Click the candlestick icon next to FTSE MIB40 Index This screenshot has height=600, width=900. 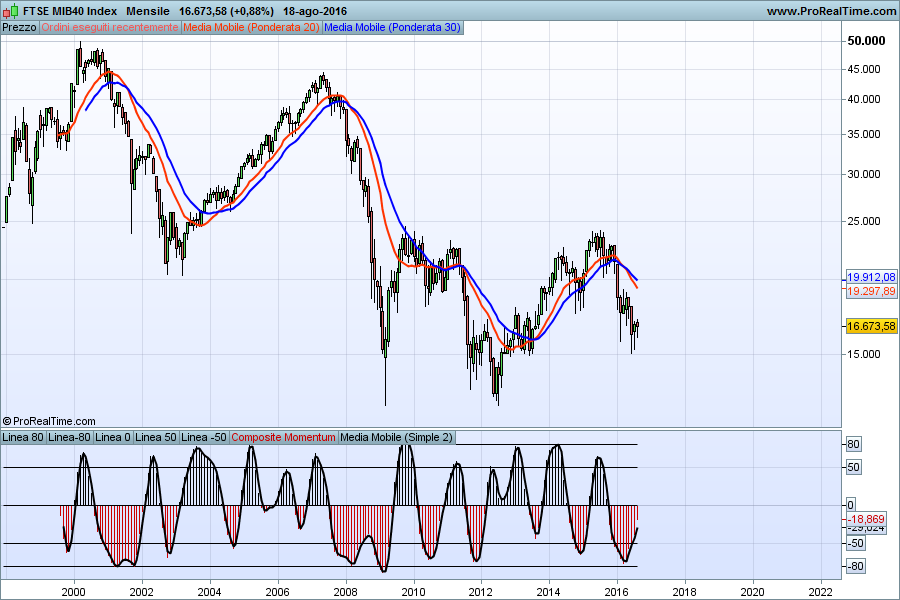point(10,11)
